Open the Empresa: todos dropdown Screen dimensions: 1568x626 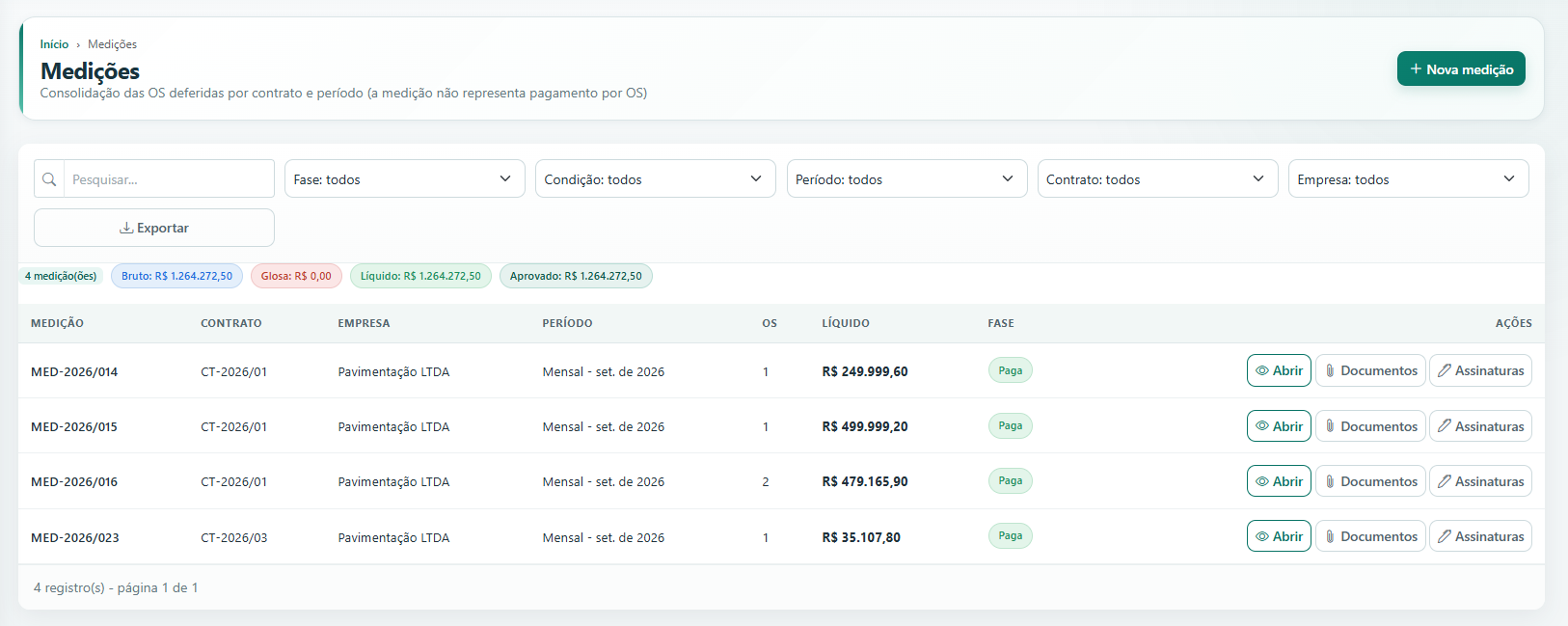[1409, 179]
